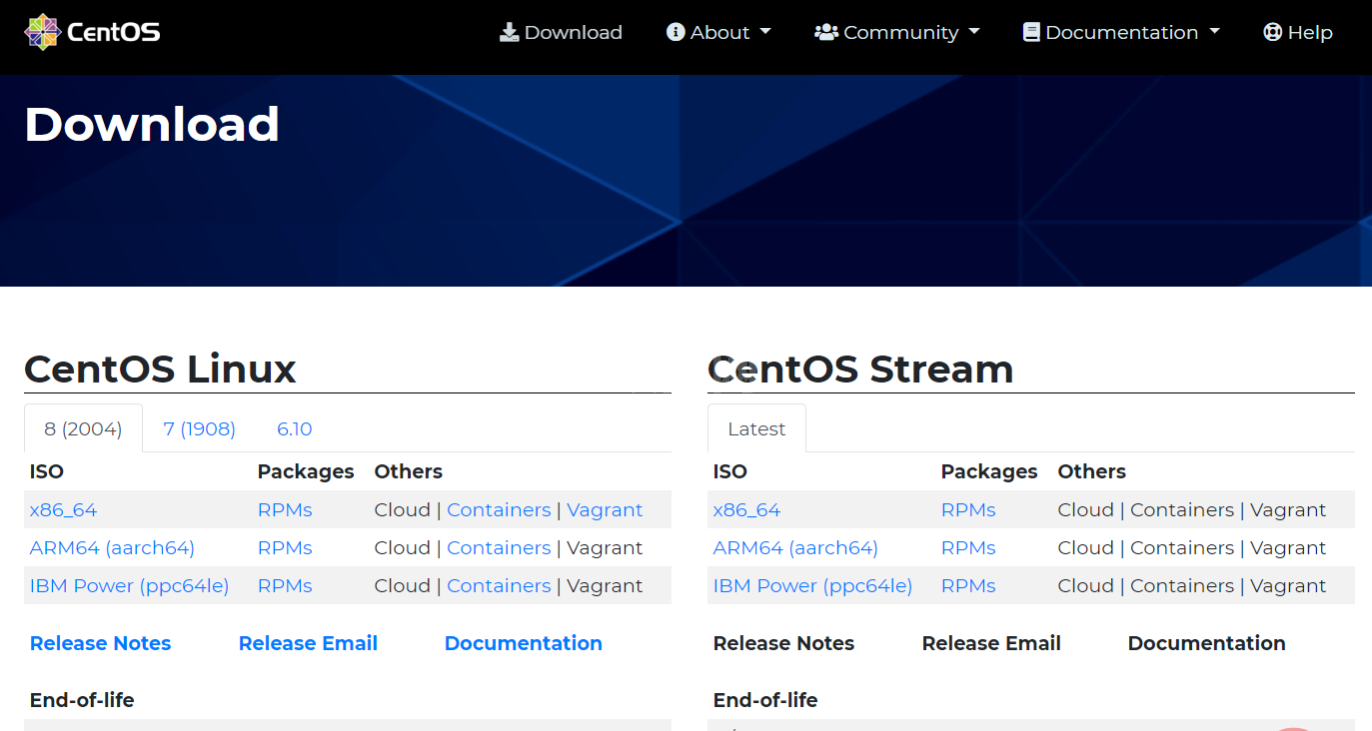Image resolution: width=1372 pixels, height=731 pixels.
Task: Open RPMs for CentOS Linux ARM64
Action: pyautogui.click(x=285, y=548)
